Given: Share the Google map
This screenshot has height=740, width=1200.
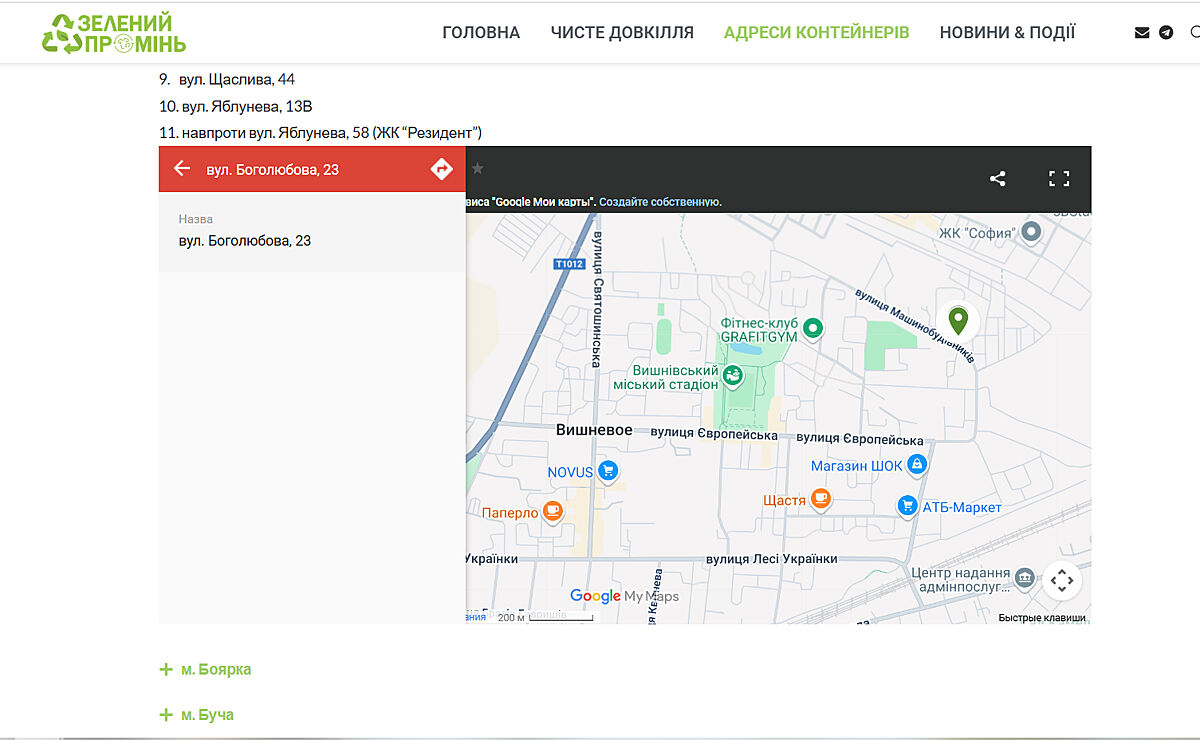Looking at the screenshot, I should click(x=997, y=179).
